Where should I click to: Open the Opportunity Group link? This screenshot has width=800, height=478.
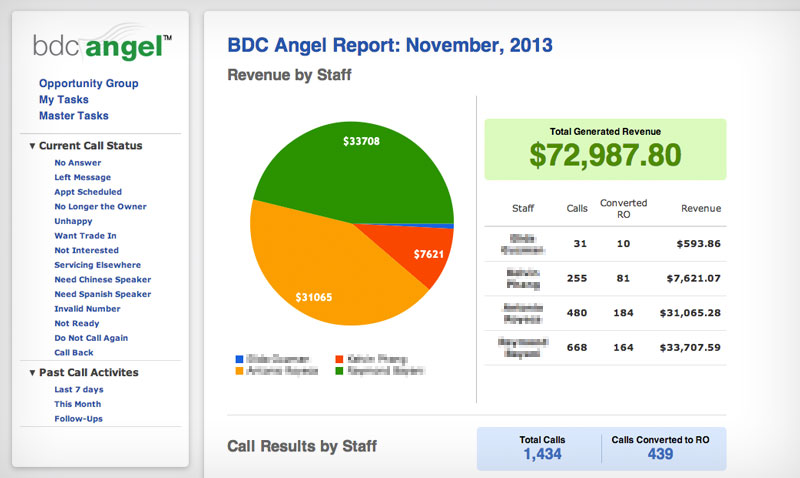tap(88, 84)
